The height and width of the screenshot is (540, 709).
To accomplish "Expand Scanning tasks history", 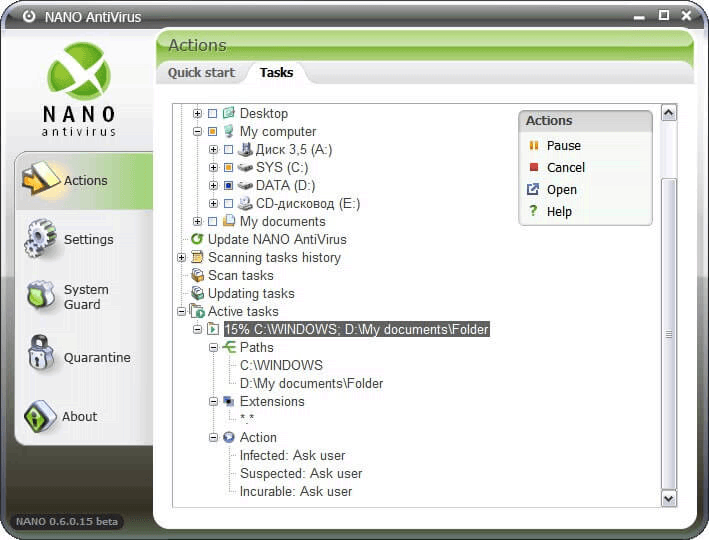I will [x=181, y=257].
